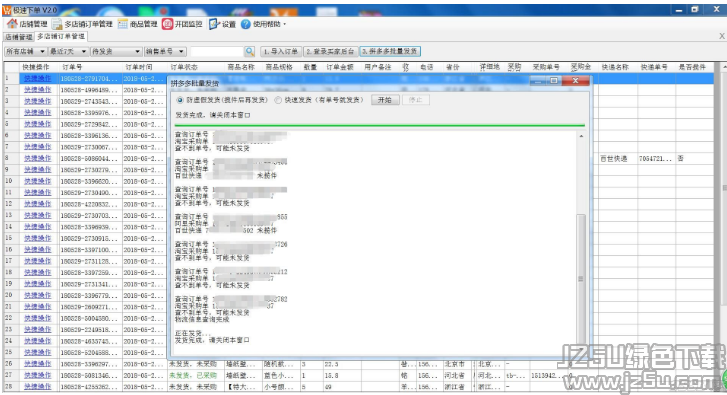Screen dimensions: 727x395
Task: Open the 待发货 status dropdown
Action: 115,51
